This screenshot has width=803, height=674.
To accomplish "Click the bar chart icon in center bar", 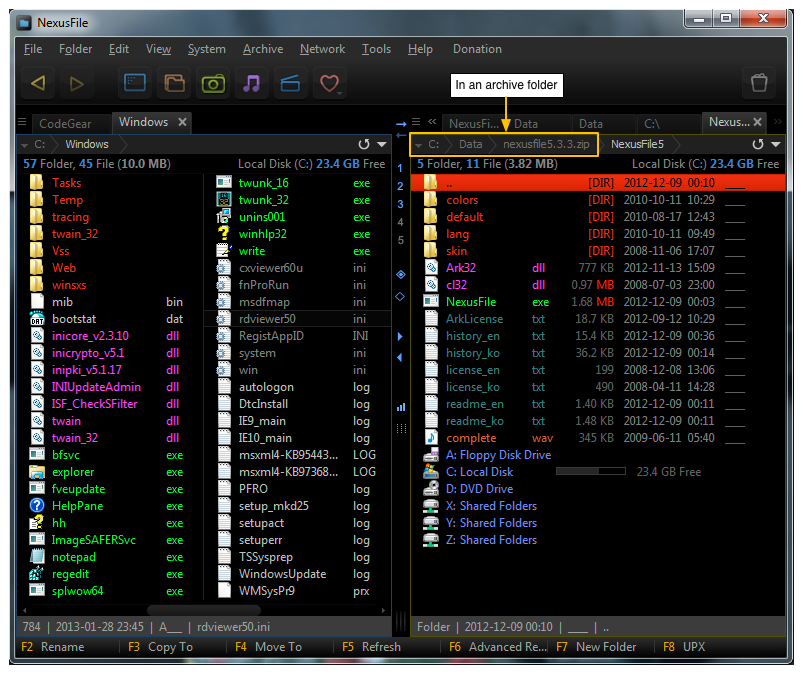I will [x=401, y=407].
